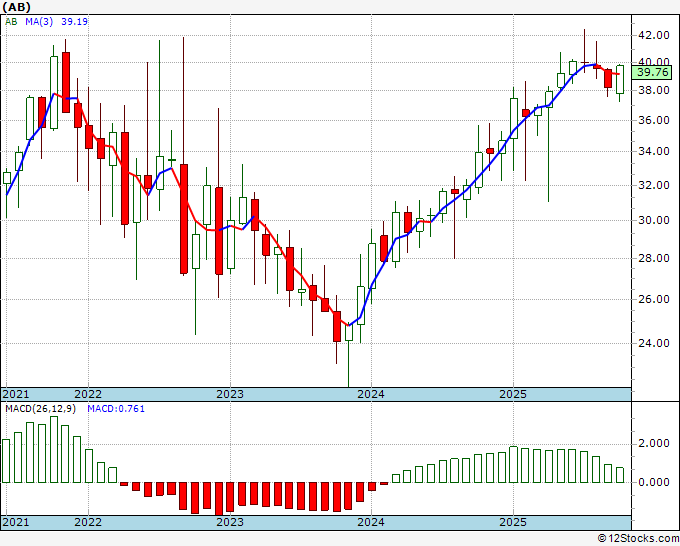This screenshot has height=546, width=680.
Task: Click 2022 on the price chart time axis
Action: 88,394
